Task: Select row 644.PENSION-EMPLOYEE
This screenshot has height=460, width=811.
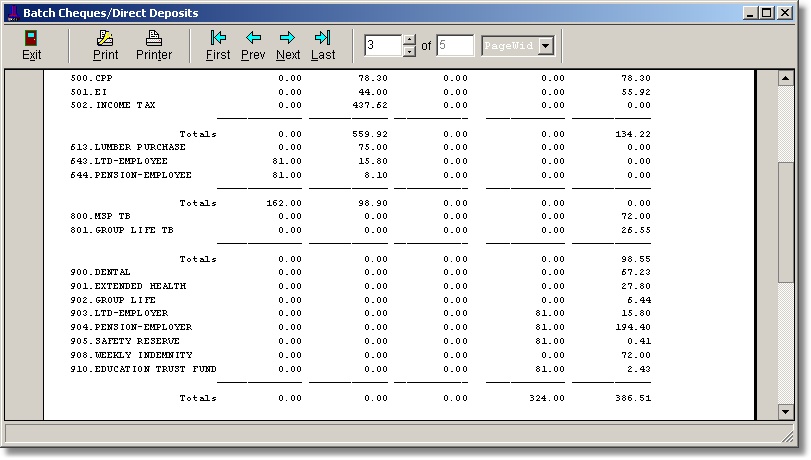Action: 131,175
